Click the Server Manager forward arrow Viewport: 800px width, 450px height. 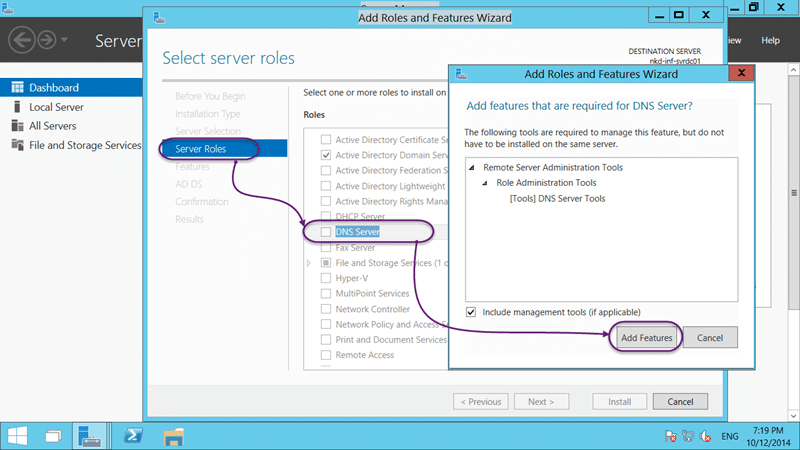(47, 39)
